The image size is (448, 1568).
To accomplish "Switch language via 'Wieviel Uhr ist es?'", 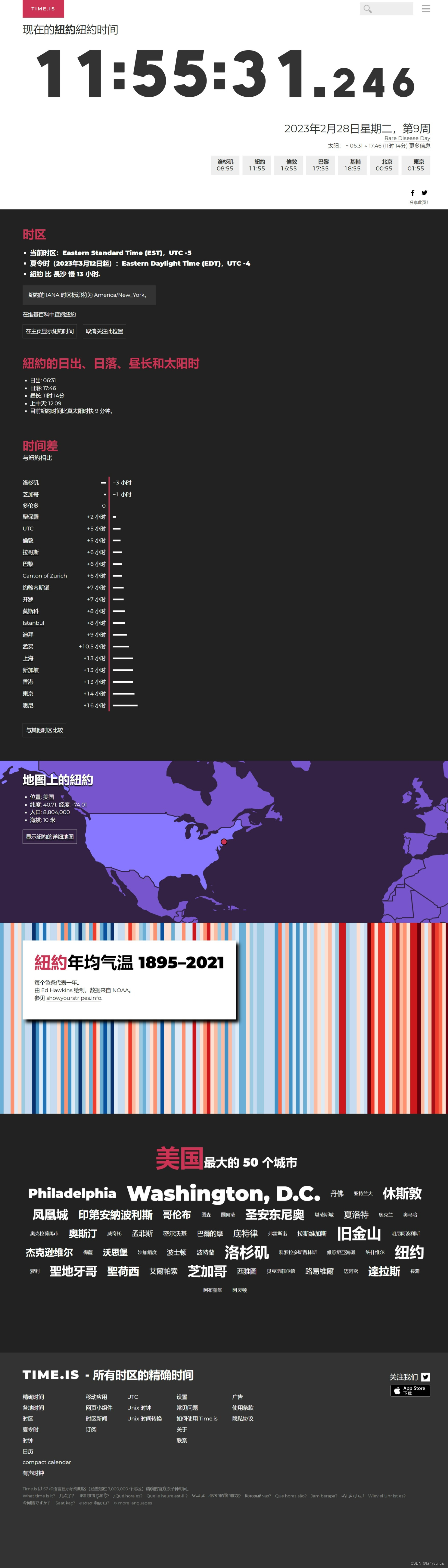I will 386,1496.
